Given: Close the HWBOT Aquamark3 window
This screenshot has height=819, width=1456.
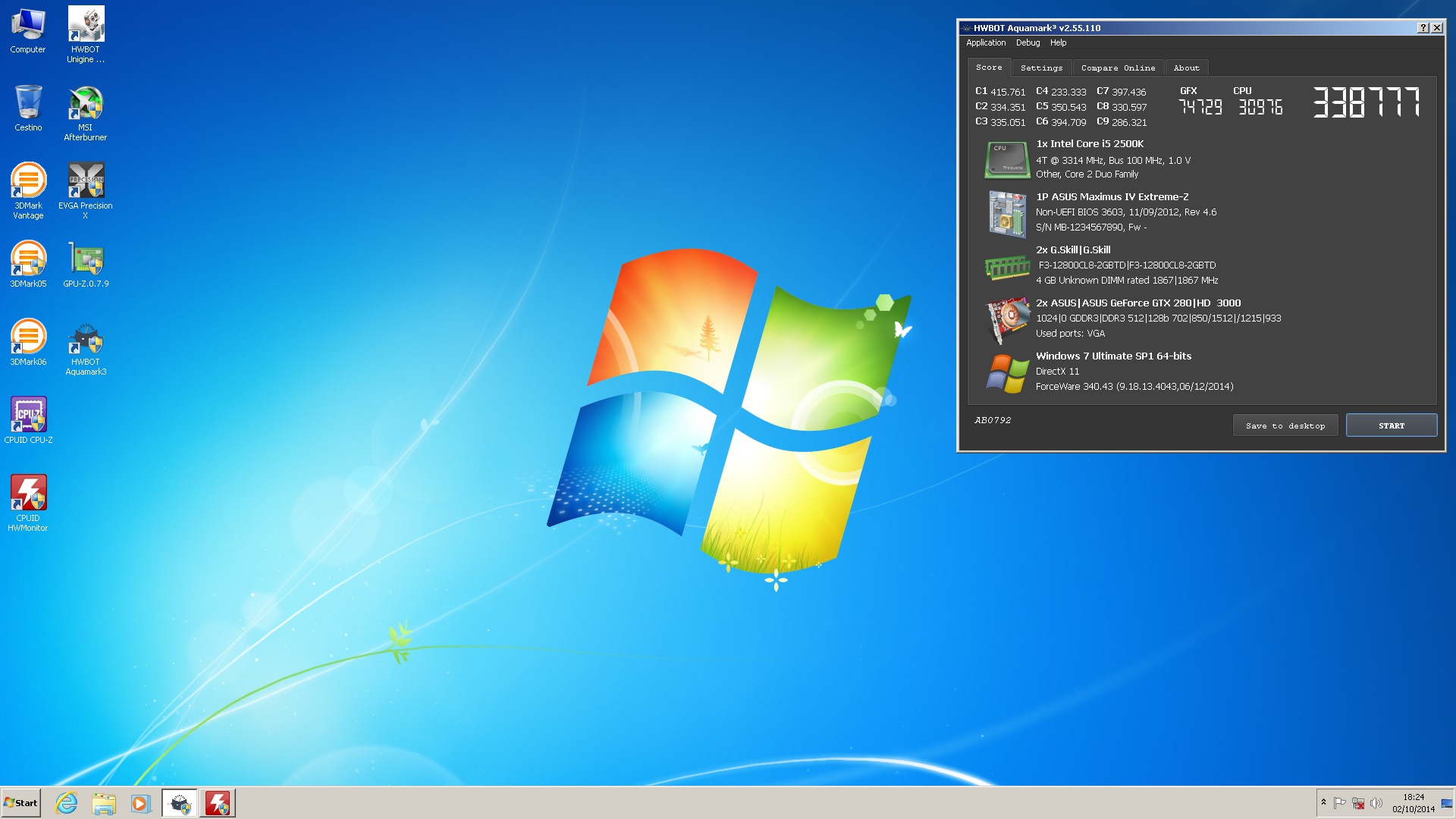Looking at the screenshot, I should (1437, 28).
